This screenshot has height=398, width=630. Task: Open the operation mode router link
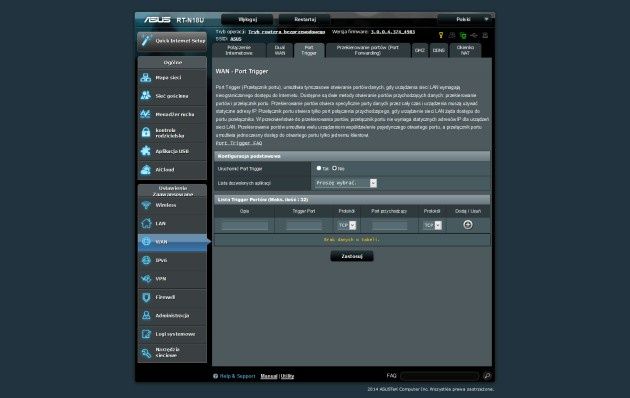(286, 32)
